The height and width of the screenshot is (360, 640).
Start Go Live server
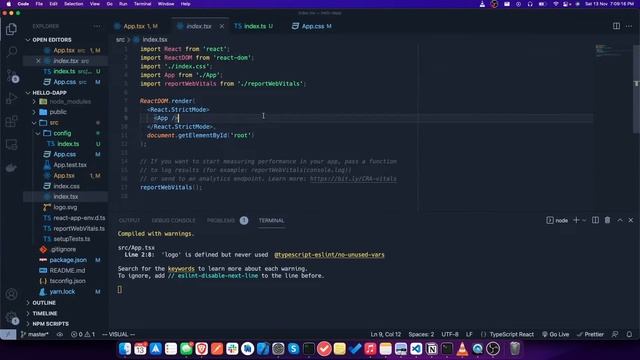point(556,334)
